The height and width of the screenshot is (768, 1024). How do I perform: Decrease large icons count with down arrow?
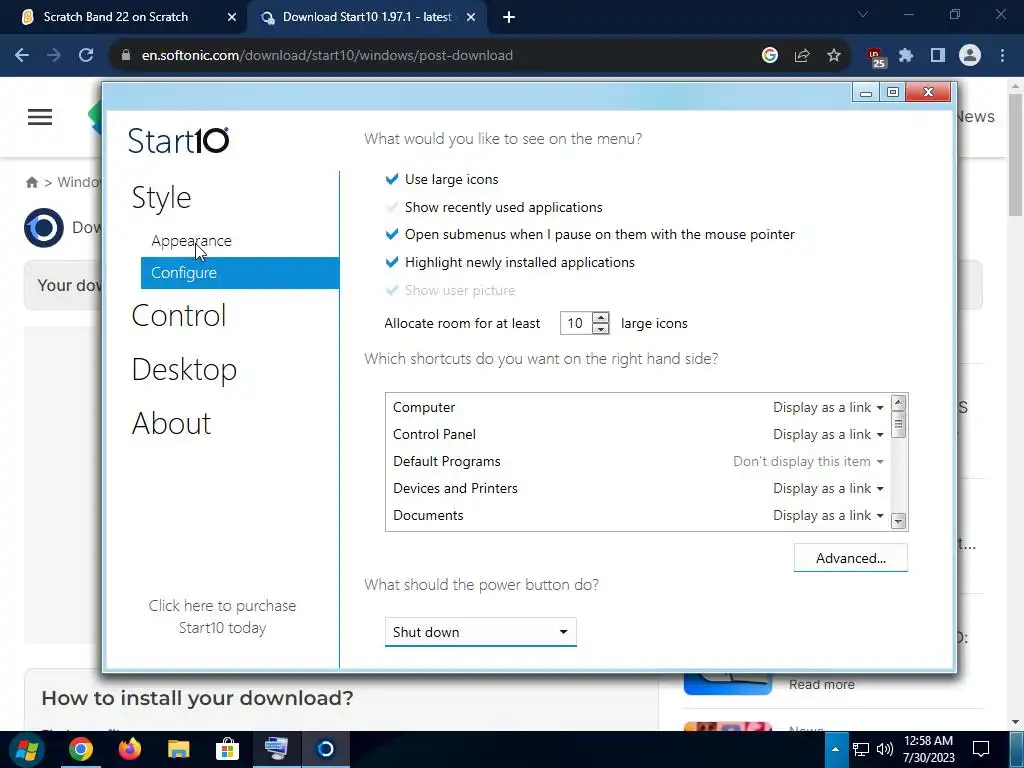pos(600,328)
